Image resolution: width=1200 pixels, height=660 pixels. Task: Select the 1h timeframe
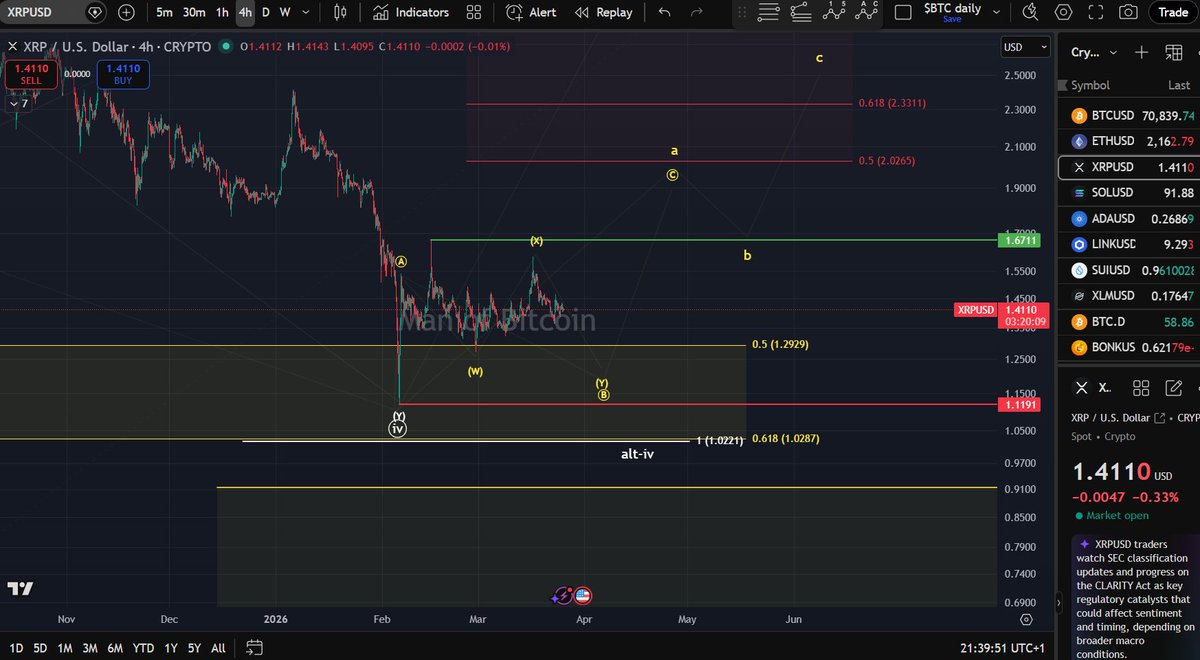click(222, 13)
